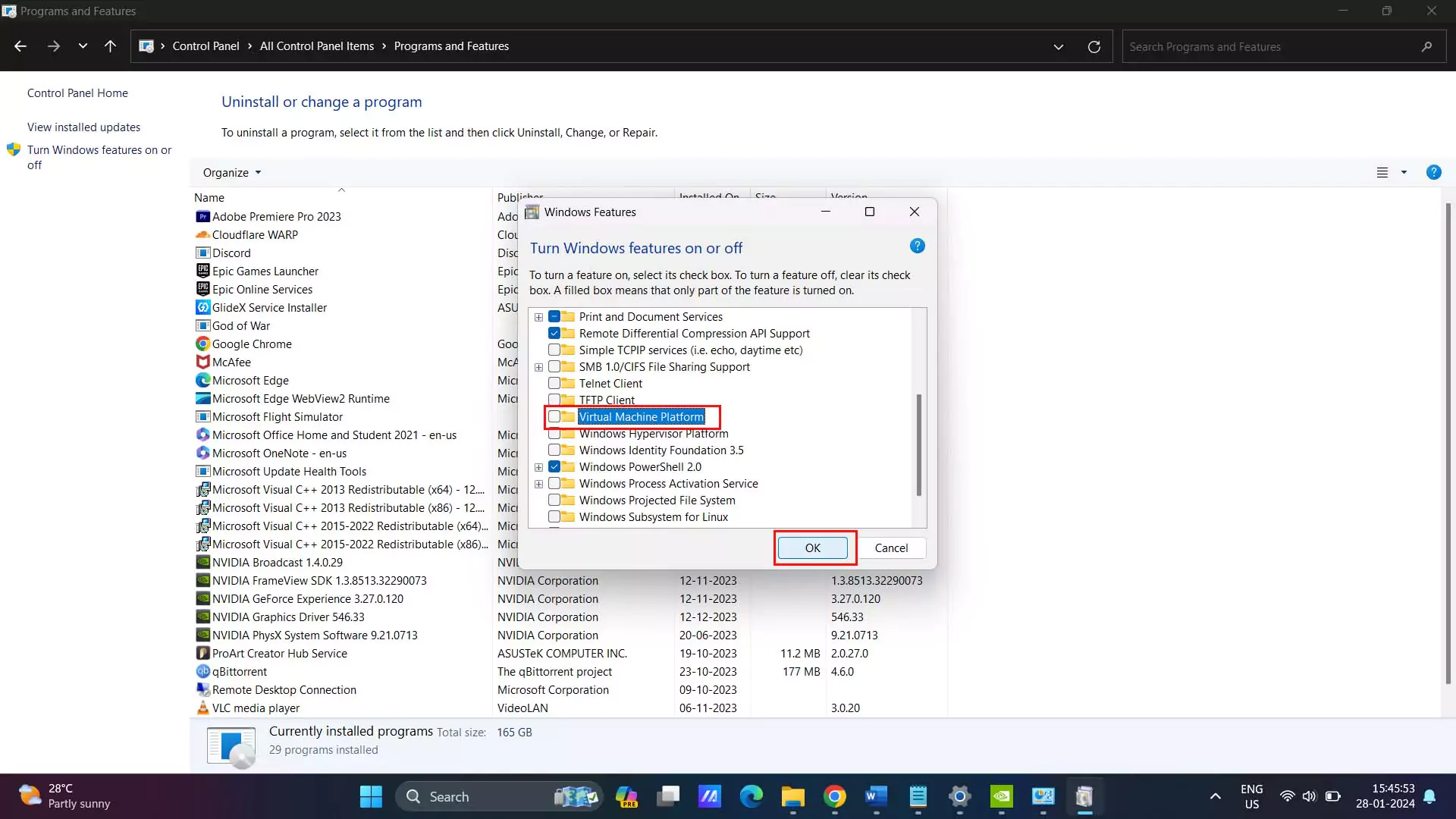This screenshot has height=819, width=1456.
Task: Click the Microsoft Edge icon in taskbar
Action: tap(752, 796)
